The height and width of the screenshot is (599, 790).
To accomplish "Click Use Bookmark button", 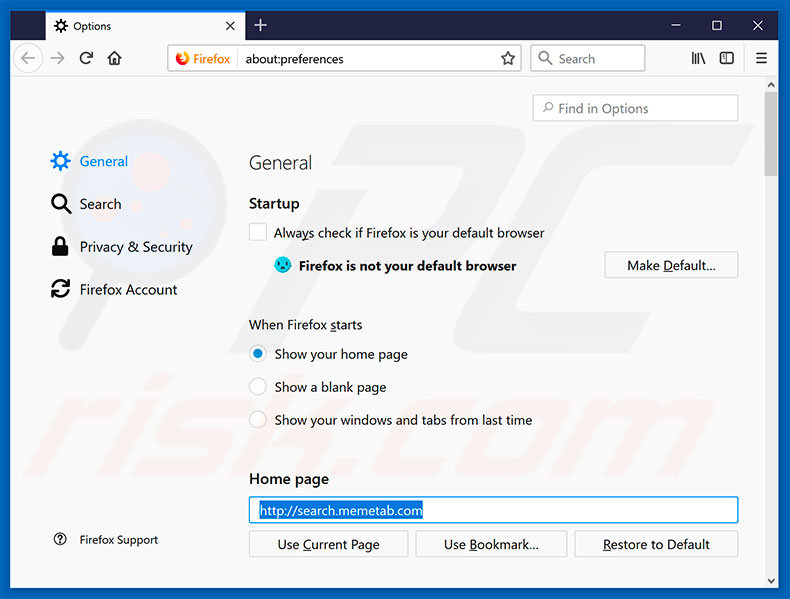I will (x=491, y=544).
